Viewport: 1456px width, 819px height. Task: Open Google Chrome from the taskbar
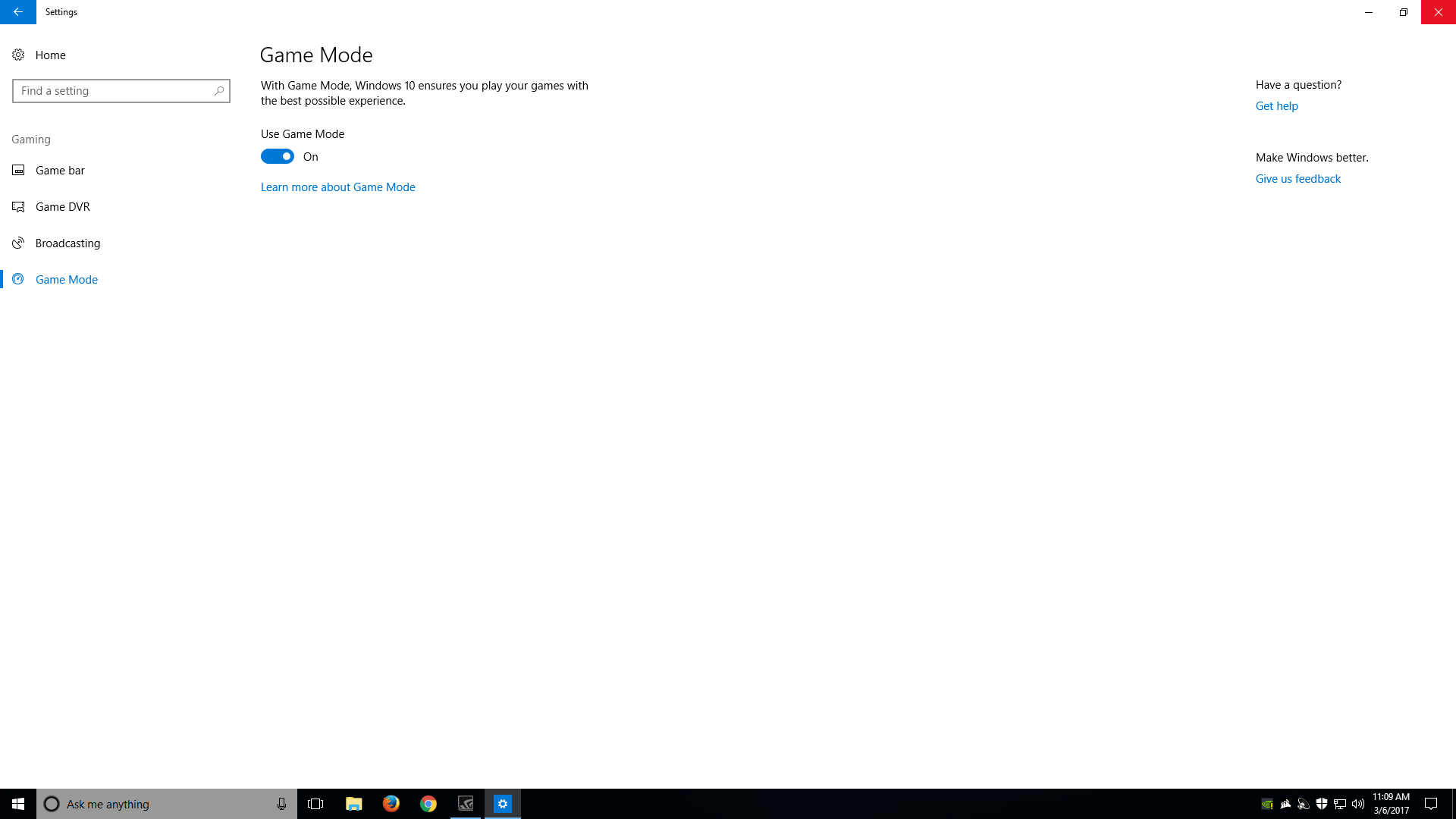click(428, 804)
